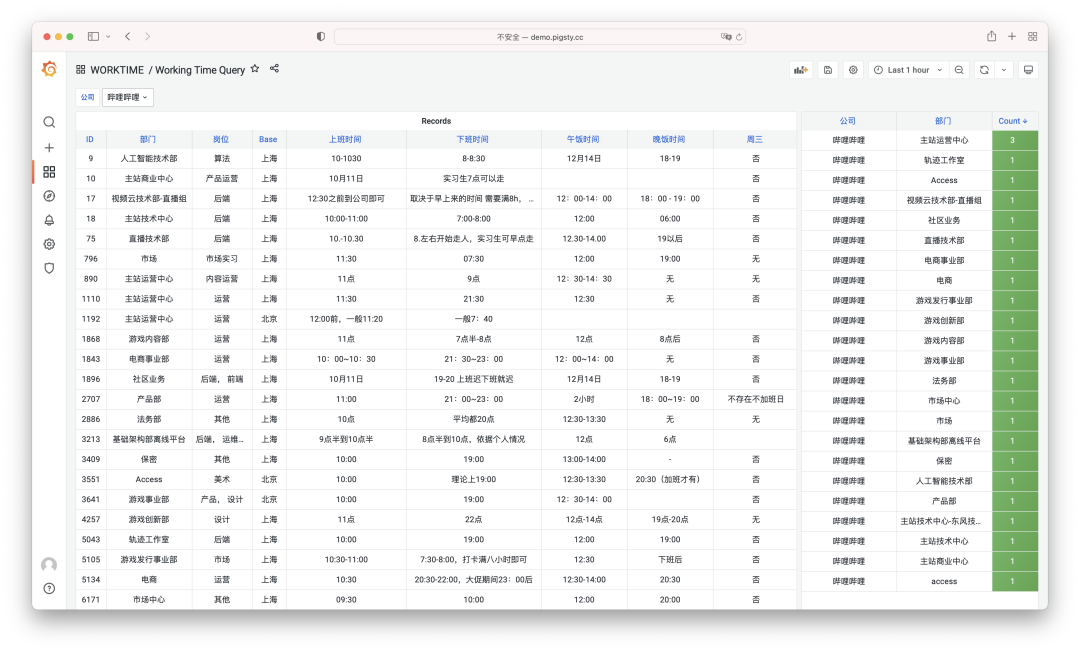Open dashboard settings gear in the top toolbar
This screenshot has width=1080, height=652.
[x=853, y=70]
